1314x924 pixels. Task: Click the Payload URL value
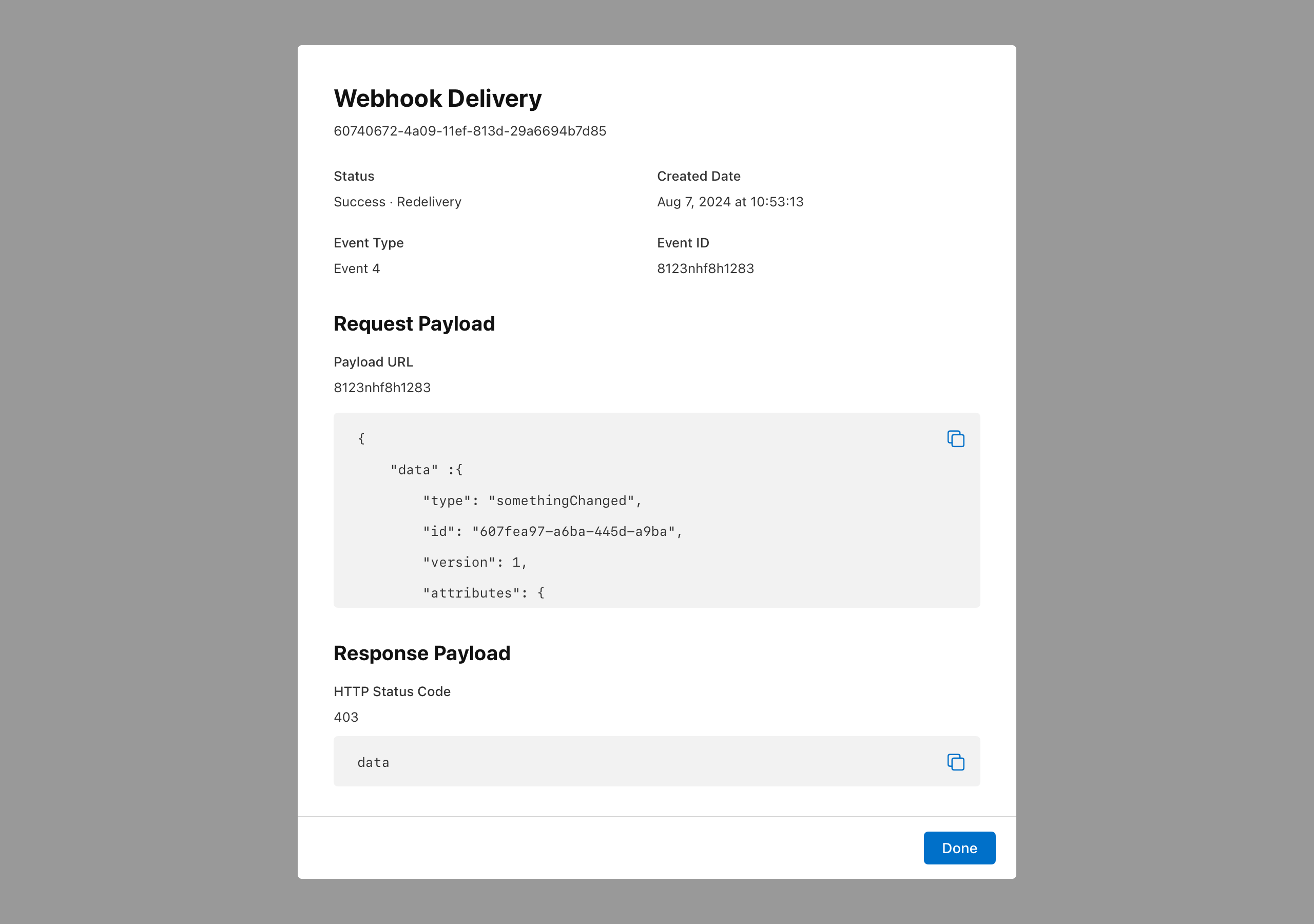pos(382,388)
